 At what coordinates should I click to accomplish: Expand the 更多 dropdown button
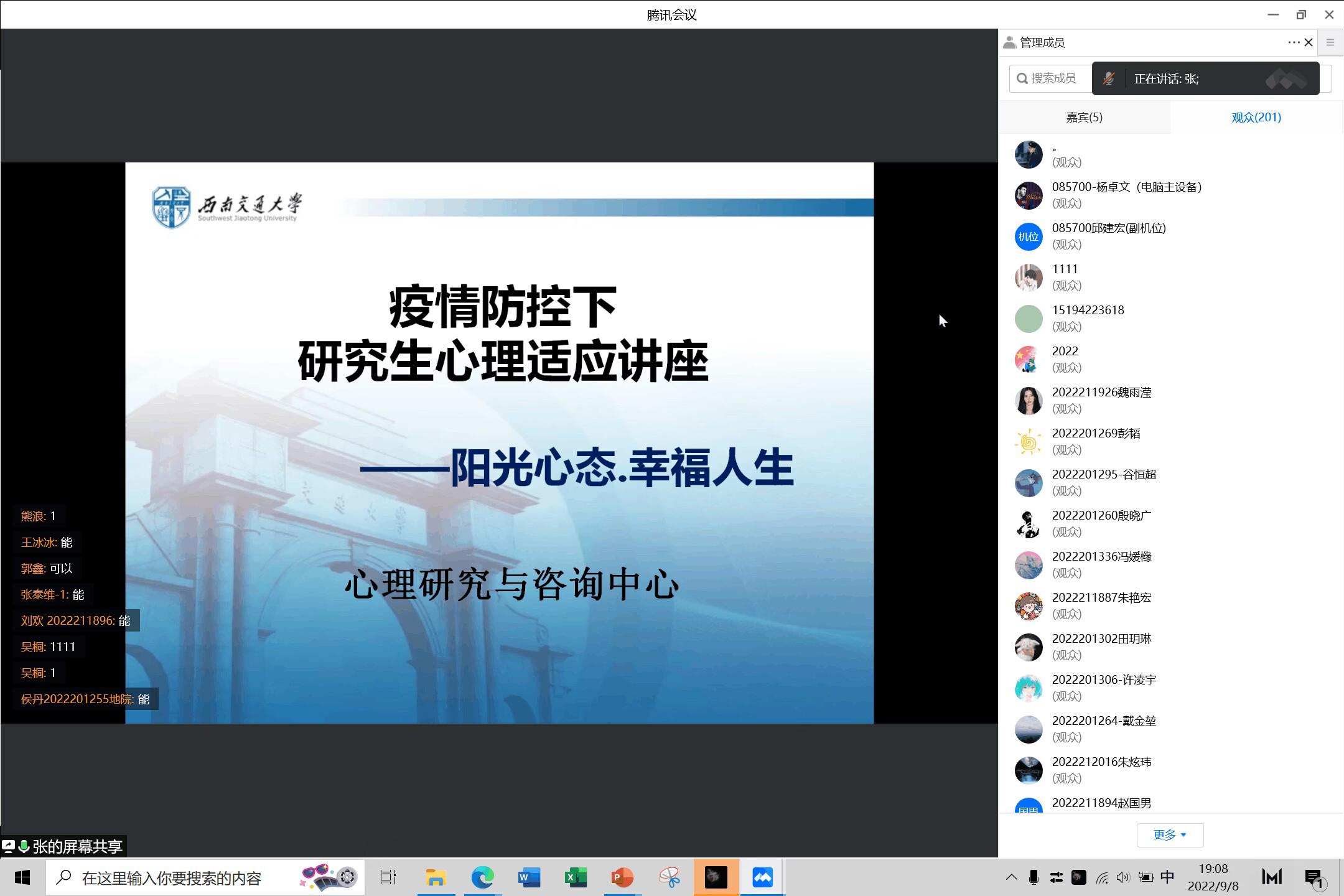pos(1170,834)
